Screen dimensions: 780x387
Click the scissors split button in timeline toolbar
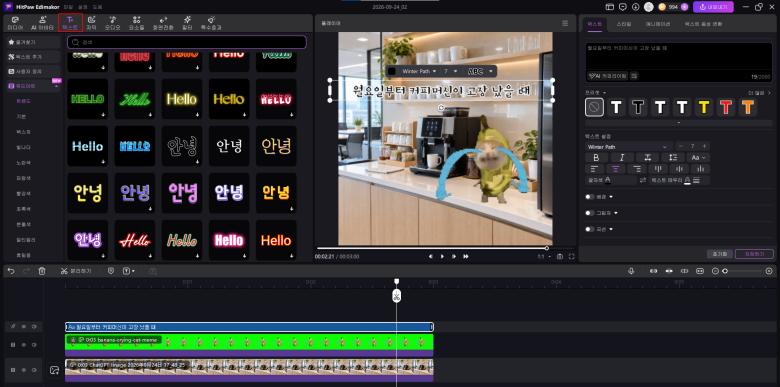(76, 271)
